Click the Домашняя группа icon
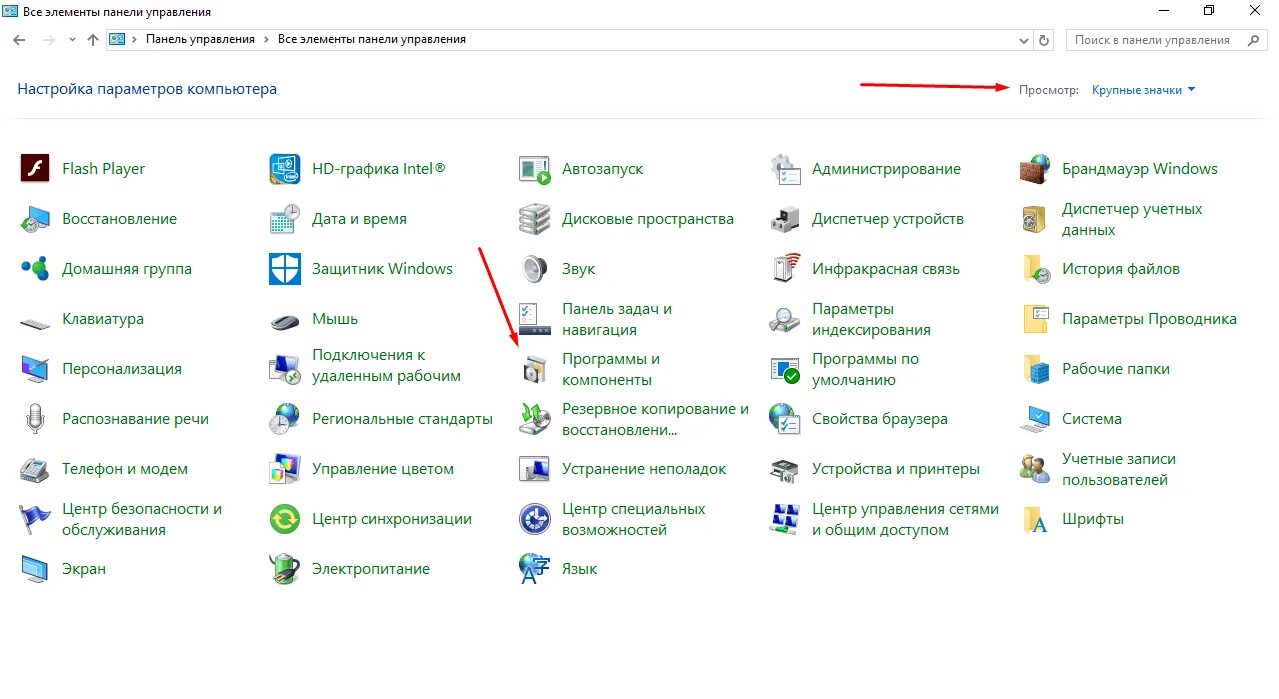The height and width of the screenshot is (699, 1279). point(35,269)
